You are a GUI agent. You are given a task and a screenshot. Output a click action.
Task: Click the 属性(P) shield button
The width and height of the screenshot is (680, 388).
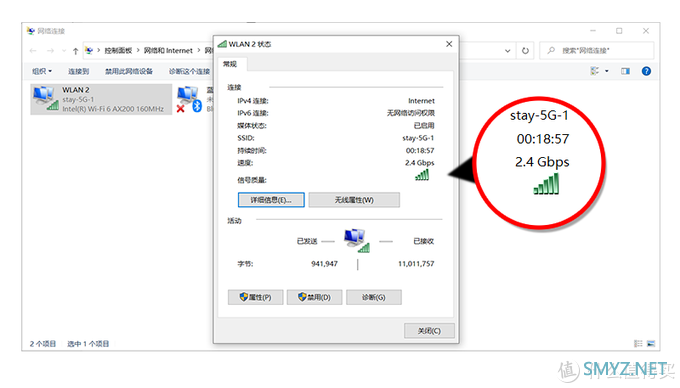[255, 297]
